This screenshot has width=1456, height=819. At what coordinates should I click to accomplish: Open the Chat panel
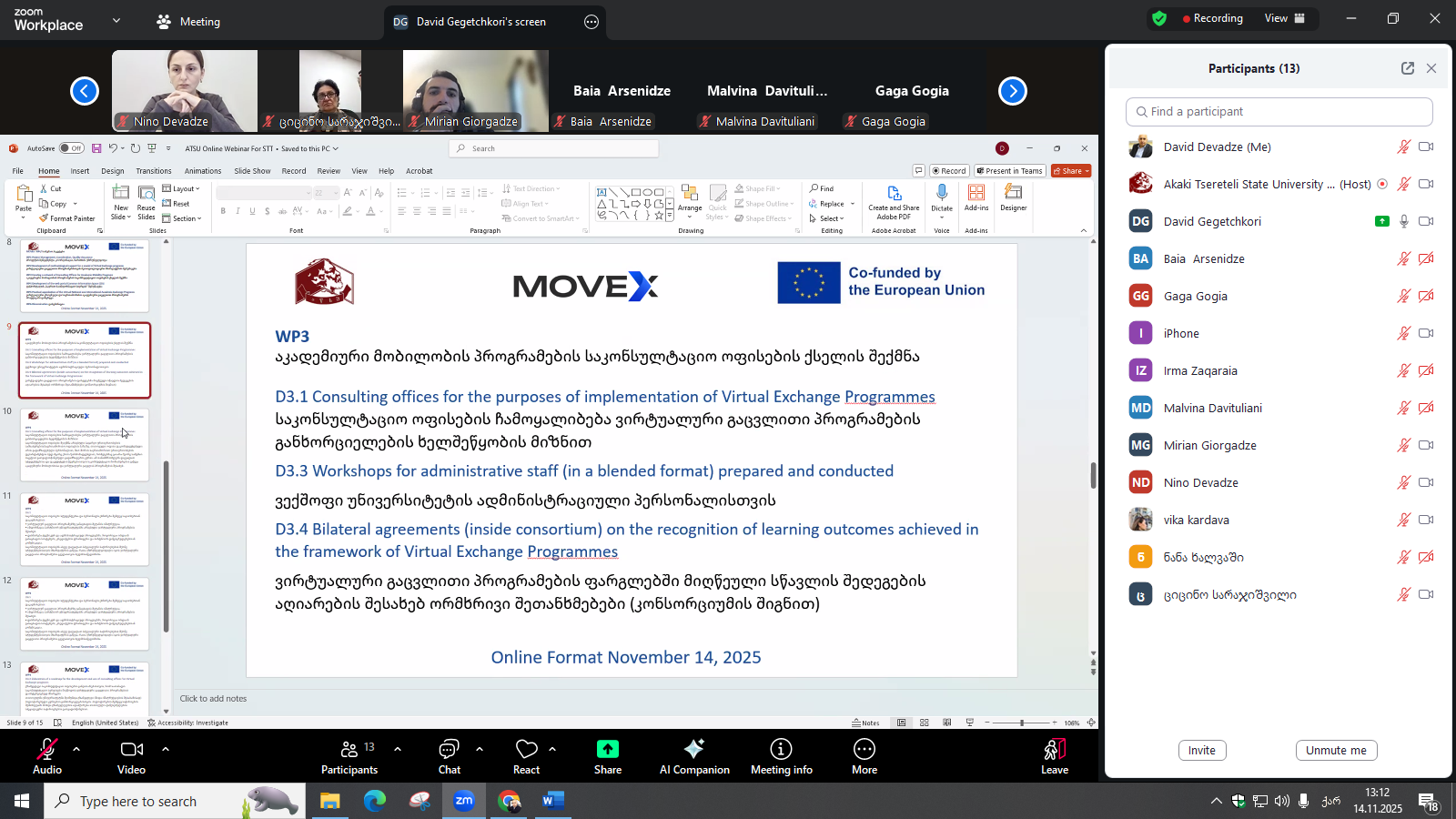tap(449, 749)
